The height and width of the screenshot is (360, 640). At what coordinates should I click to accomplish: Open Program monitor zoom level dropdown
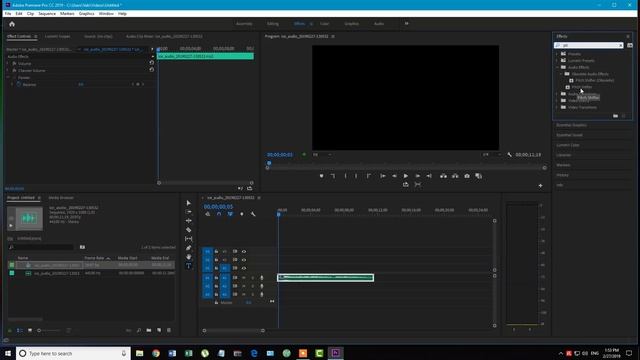coord(321,155)
